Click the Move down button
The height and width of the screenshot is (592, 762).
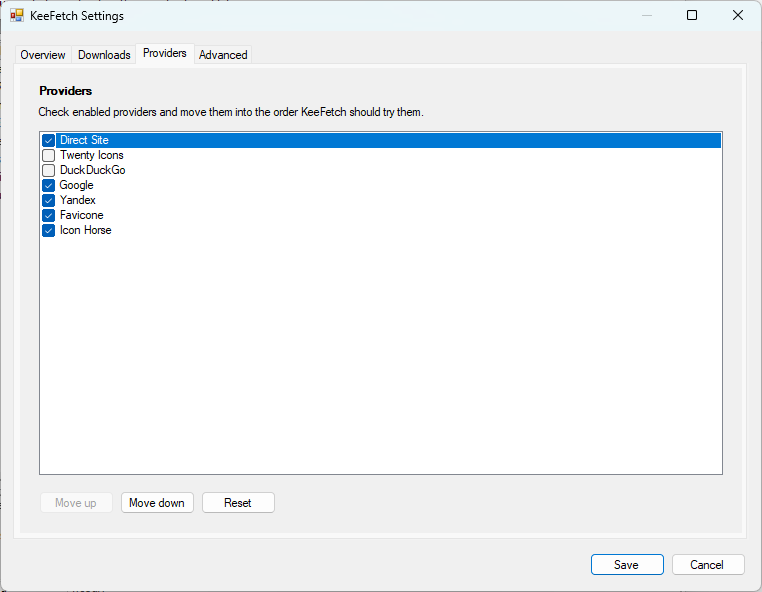coord(157,503)
